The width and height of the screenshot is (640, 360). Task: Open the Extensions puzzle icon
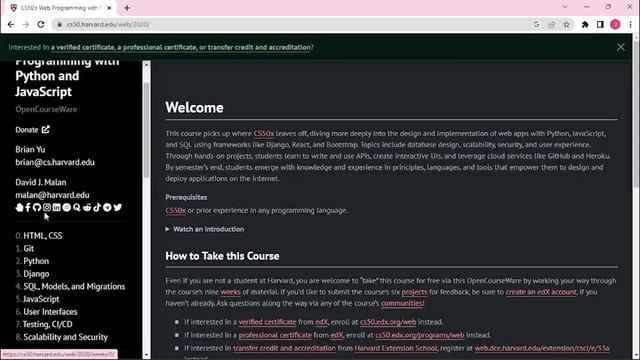pos(585,24)
